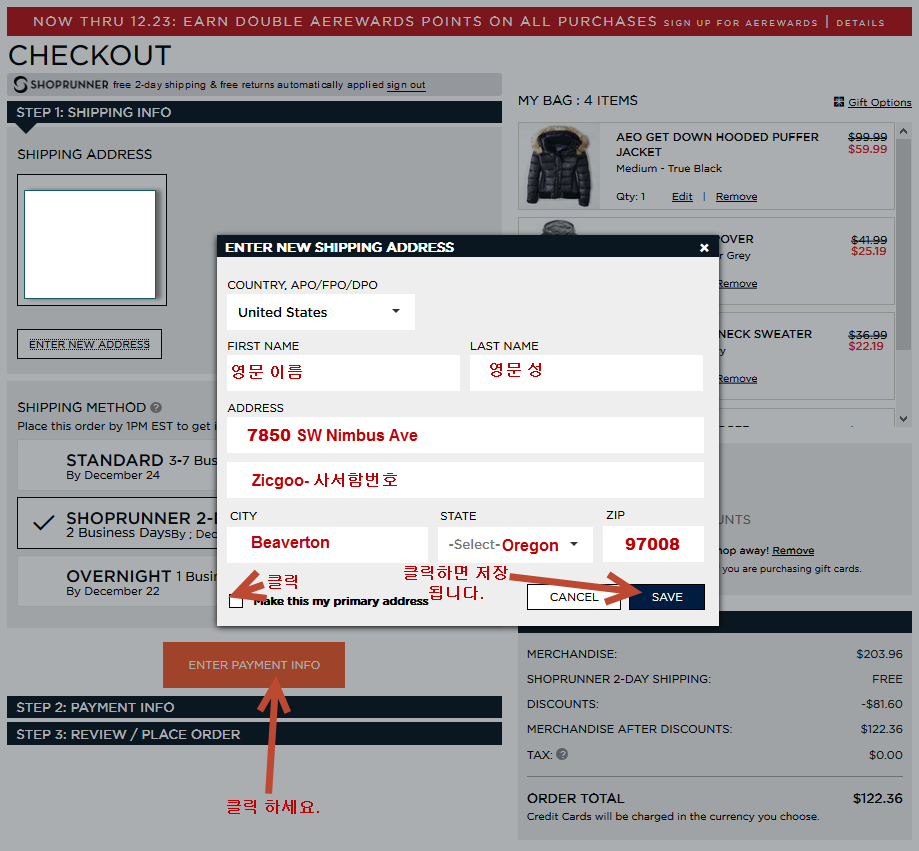
Task: Select the Overnight shipping option
Action: (x=117, y=581)
